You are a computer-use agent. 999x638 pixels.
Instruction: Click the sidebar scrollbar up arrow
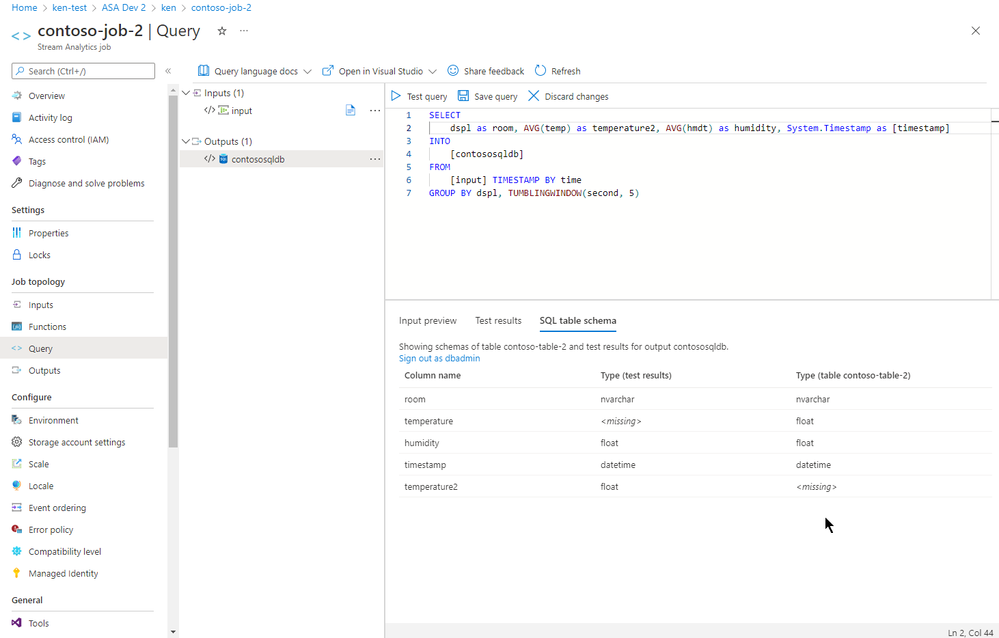point(173,91)
